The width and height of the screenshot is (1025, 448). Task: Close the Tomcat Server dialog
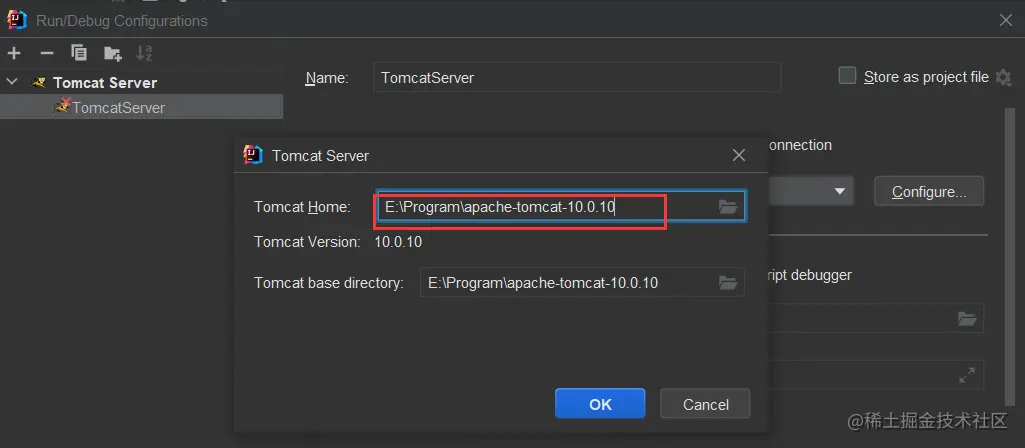pos(739,155)
